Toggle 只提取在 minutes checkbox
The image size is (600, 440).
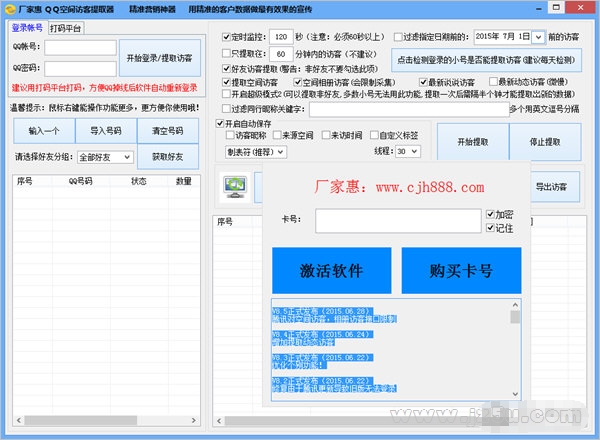[226, 53]
